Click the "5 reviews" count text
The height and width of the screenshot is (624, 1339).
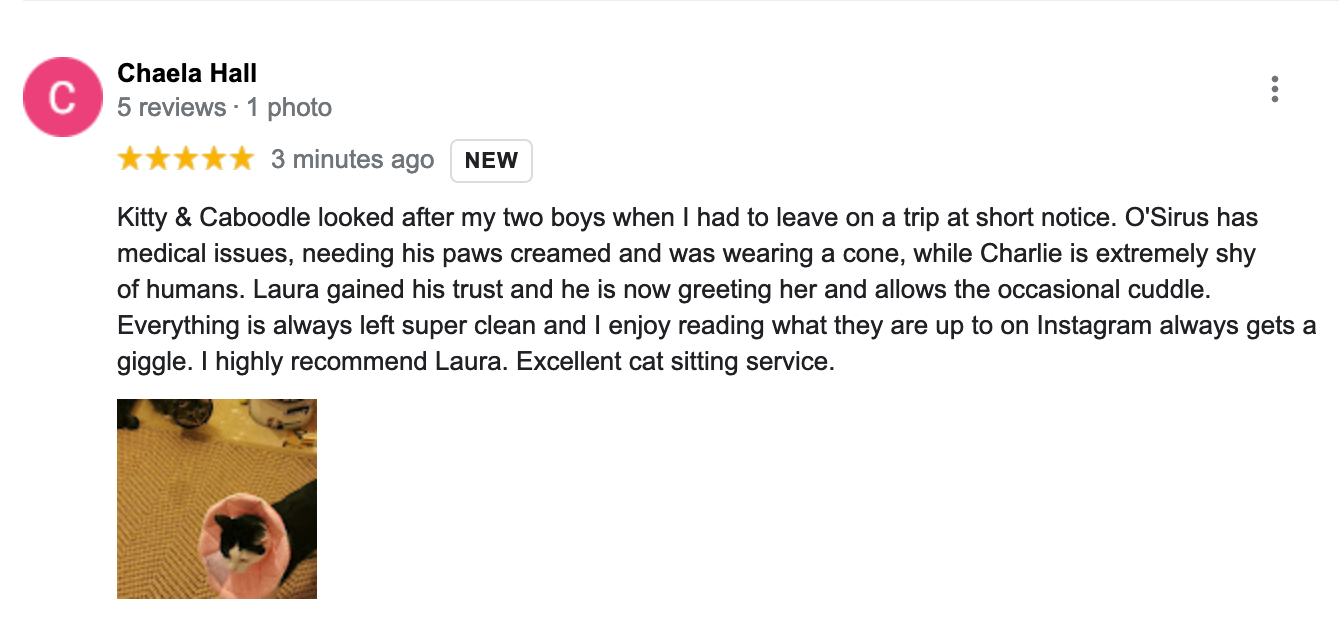click(171, 107)
